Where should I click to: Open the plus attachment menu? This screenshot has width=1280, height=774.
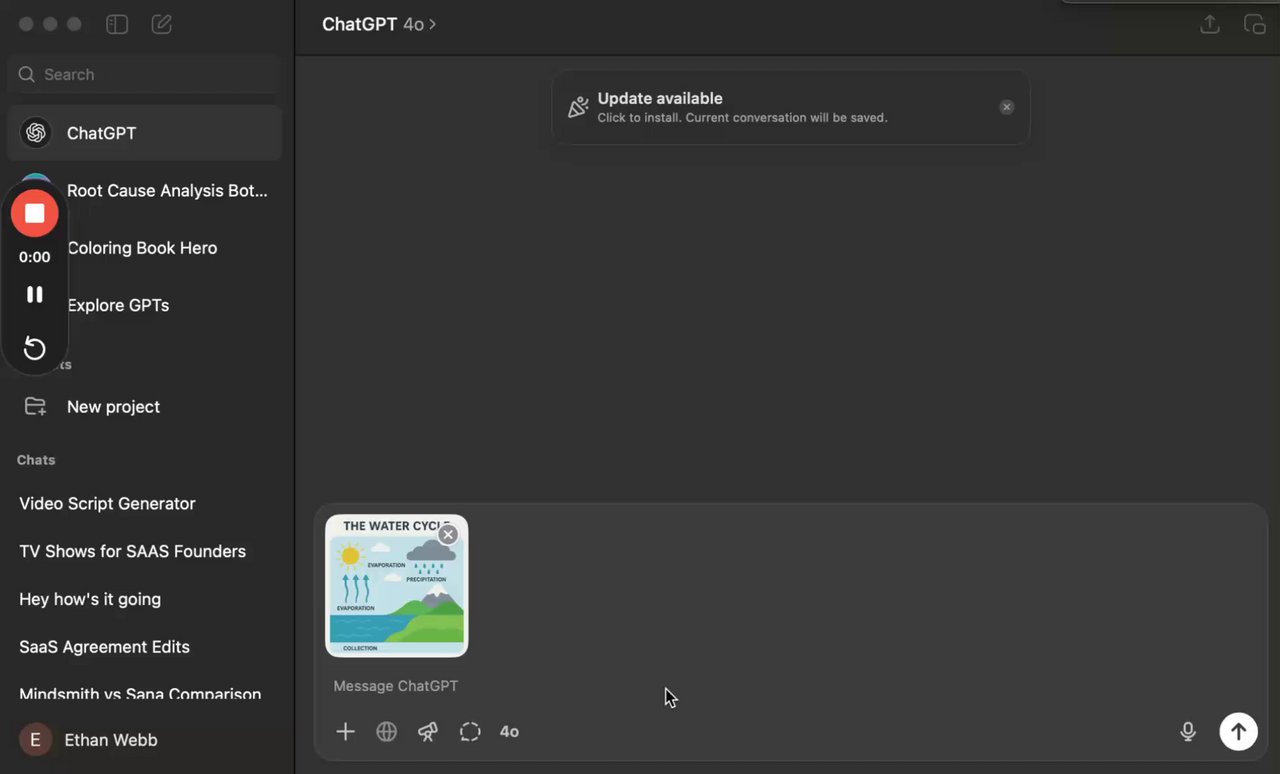point(345,732)
